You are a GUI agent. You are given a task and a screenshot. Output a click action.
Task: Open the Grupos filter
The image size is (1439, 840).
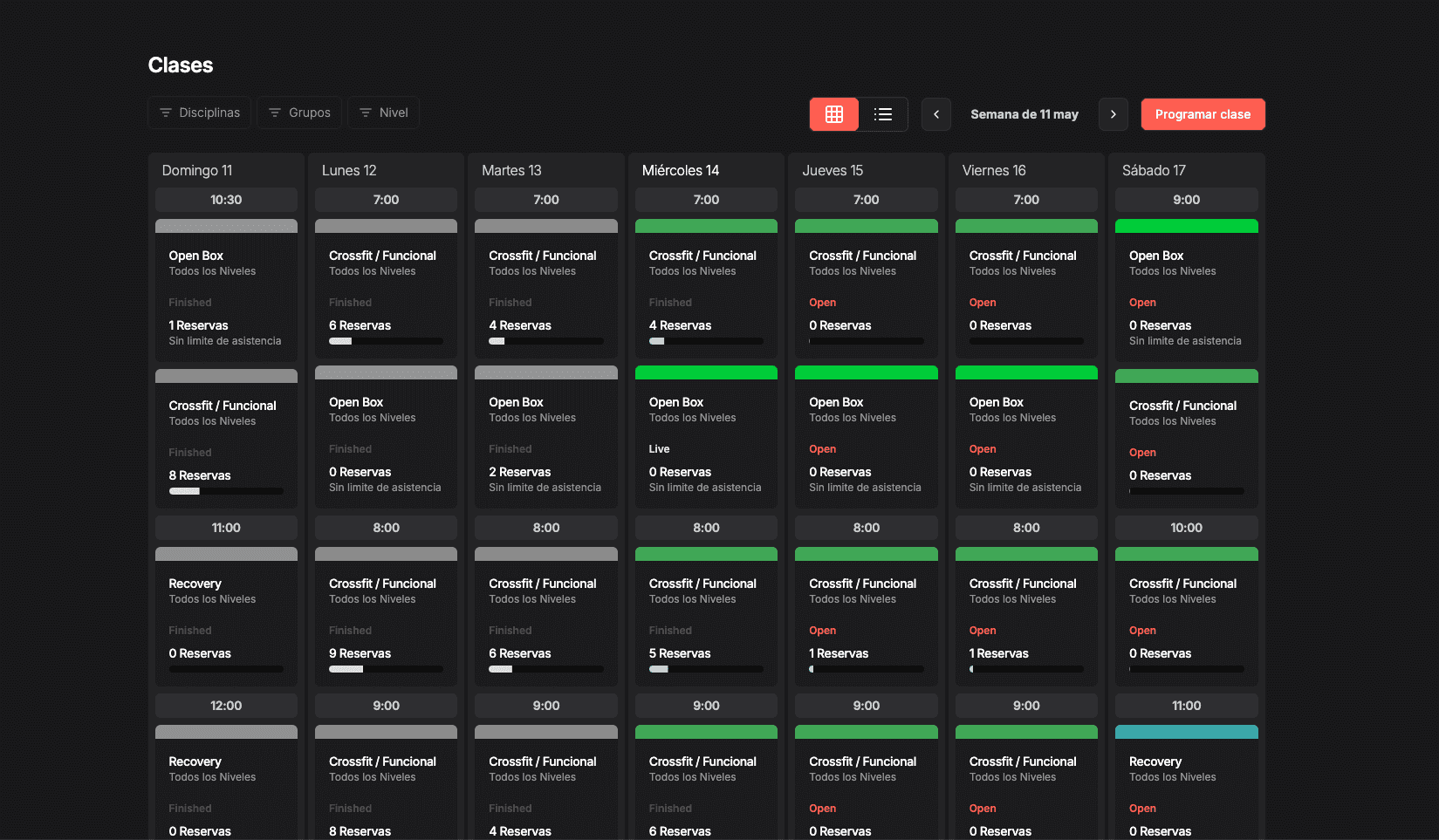[299, 113]
